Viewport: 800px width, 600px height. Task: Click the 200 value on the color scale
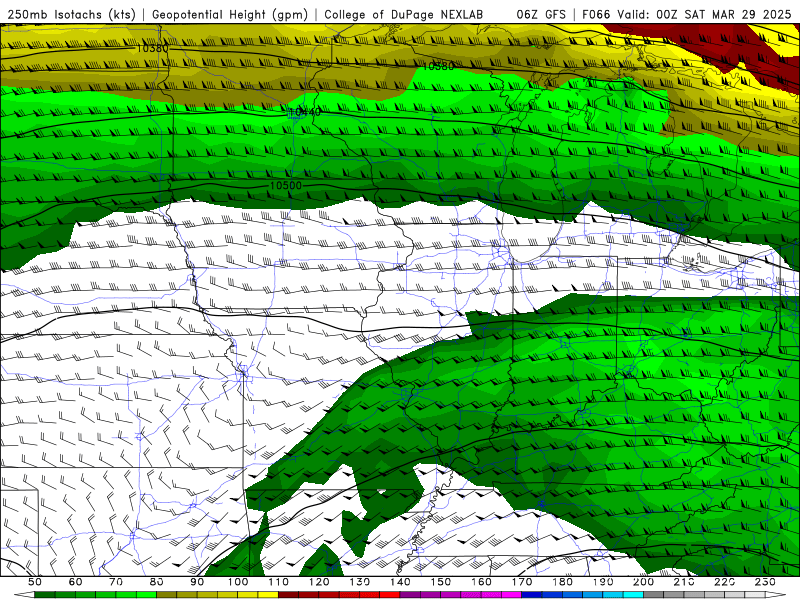point(643,582)
